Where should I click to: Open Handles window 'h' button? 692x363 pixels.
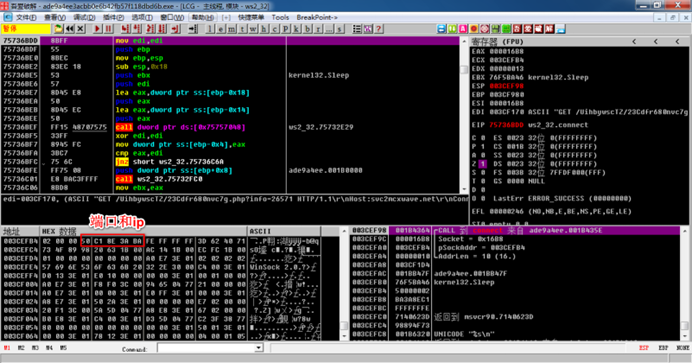tap(264, 29)
